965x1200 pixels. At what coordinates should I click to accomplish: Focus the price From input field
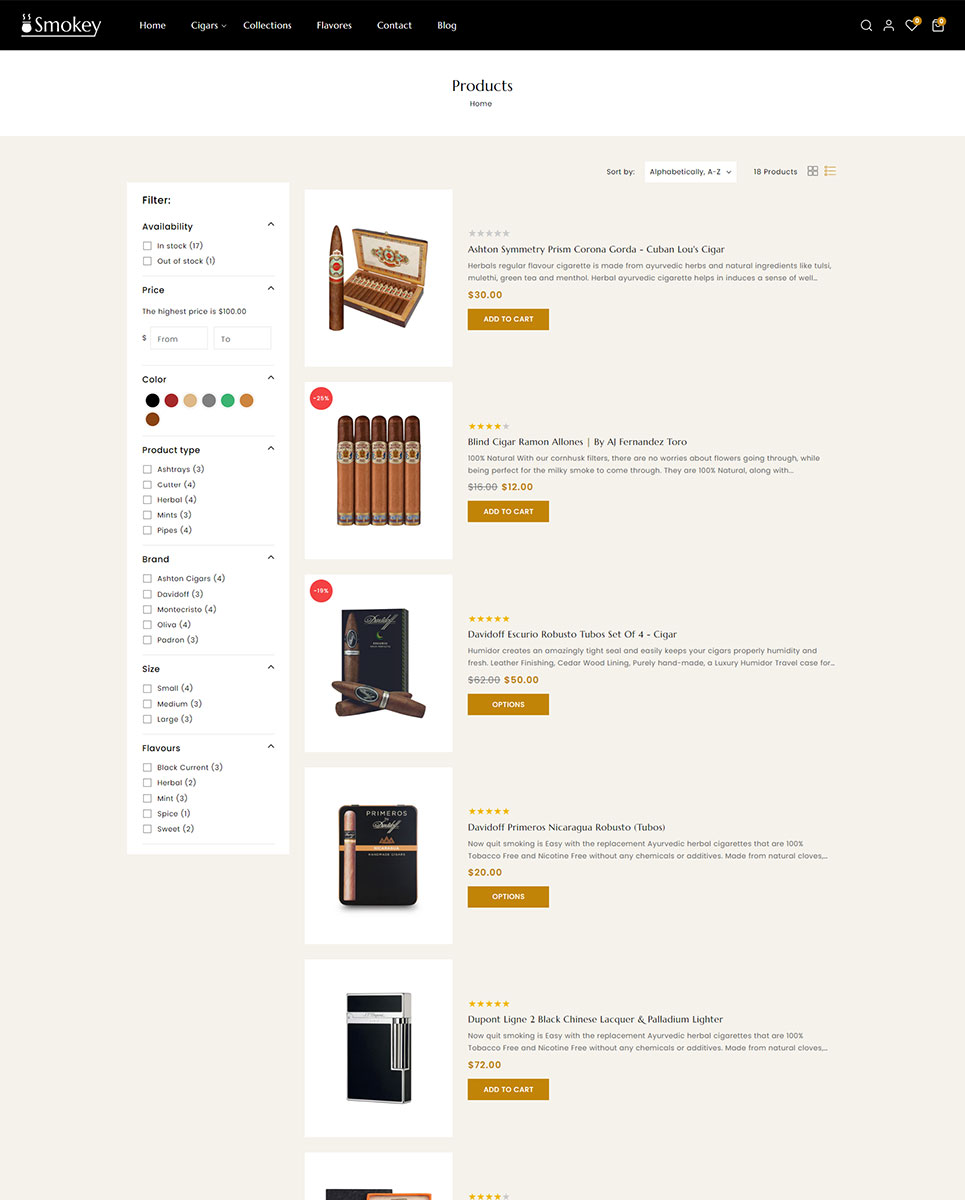pyautogui.click(x=179, y=338)
